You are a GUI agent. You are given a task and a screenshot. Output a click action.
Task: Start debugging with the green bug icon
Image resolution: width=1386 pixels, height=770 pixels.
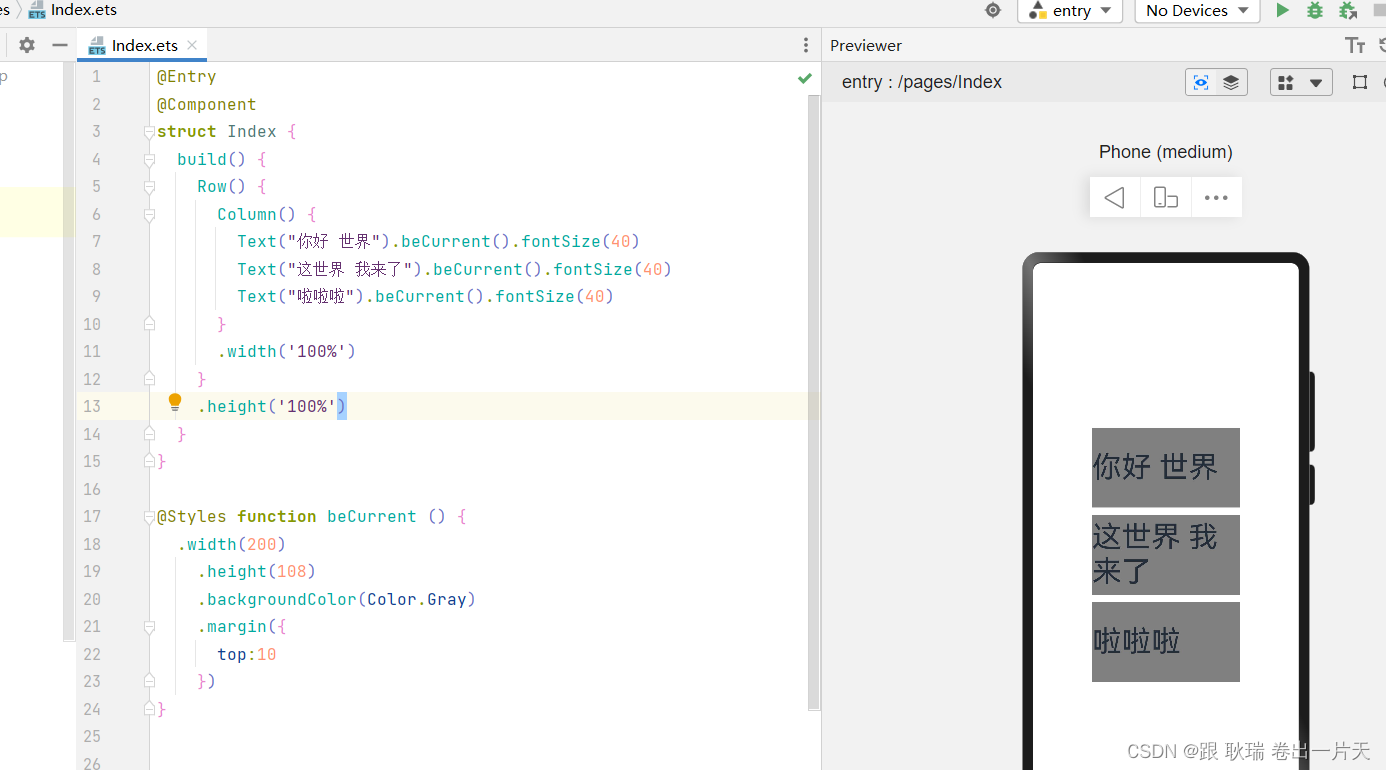click(x=1315, y=10)
